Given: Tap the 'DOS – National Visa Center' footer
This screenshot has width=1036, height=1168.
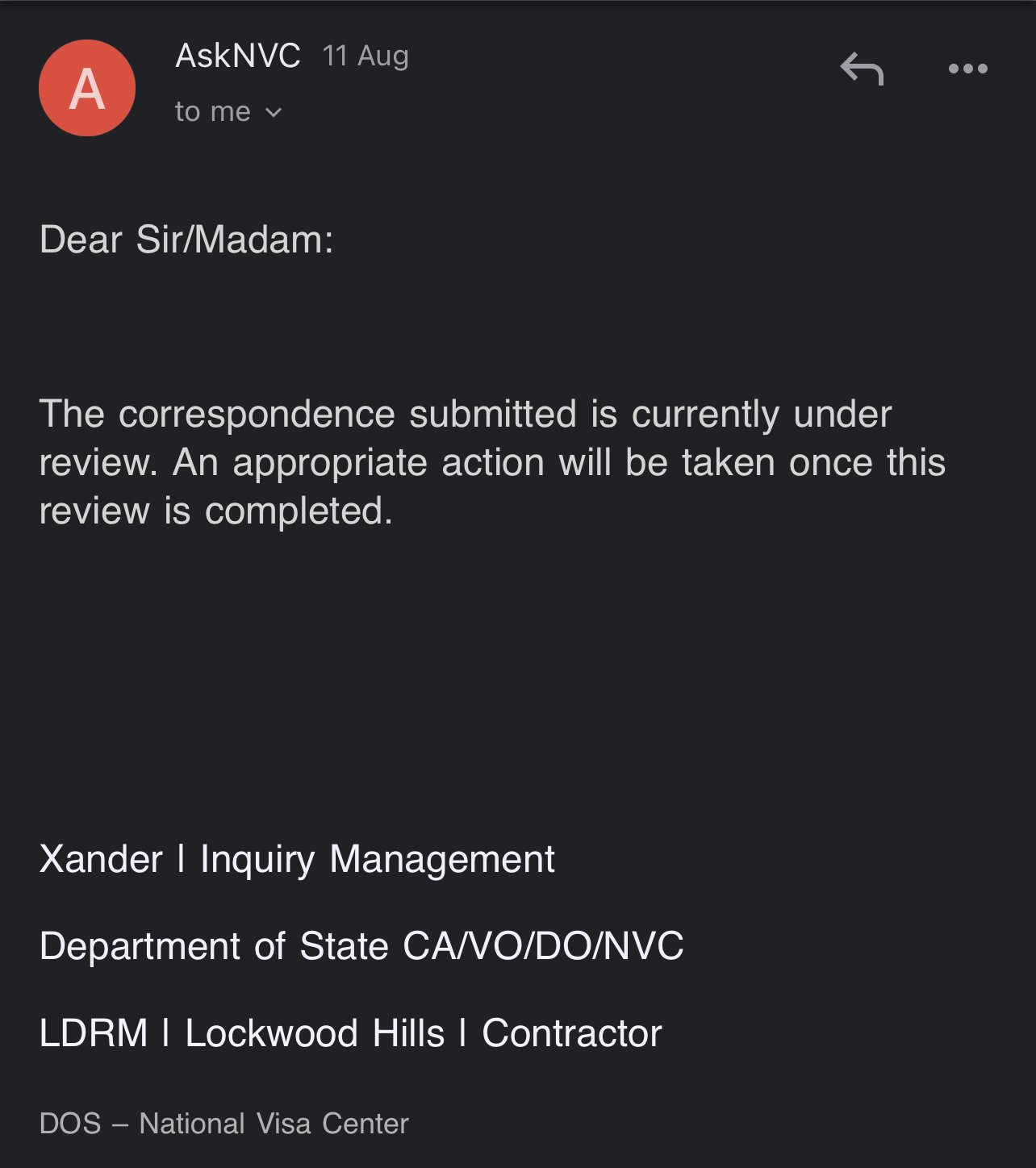Looking at the screenshot, I should click(224, 1124).
